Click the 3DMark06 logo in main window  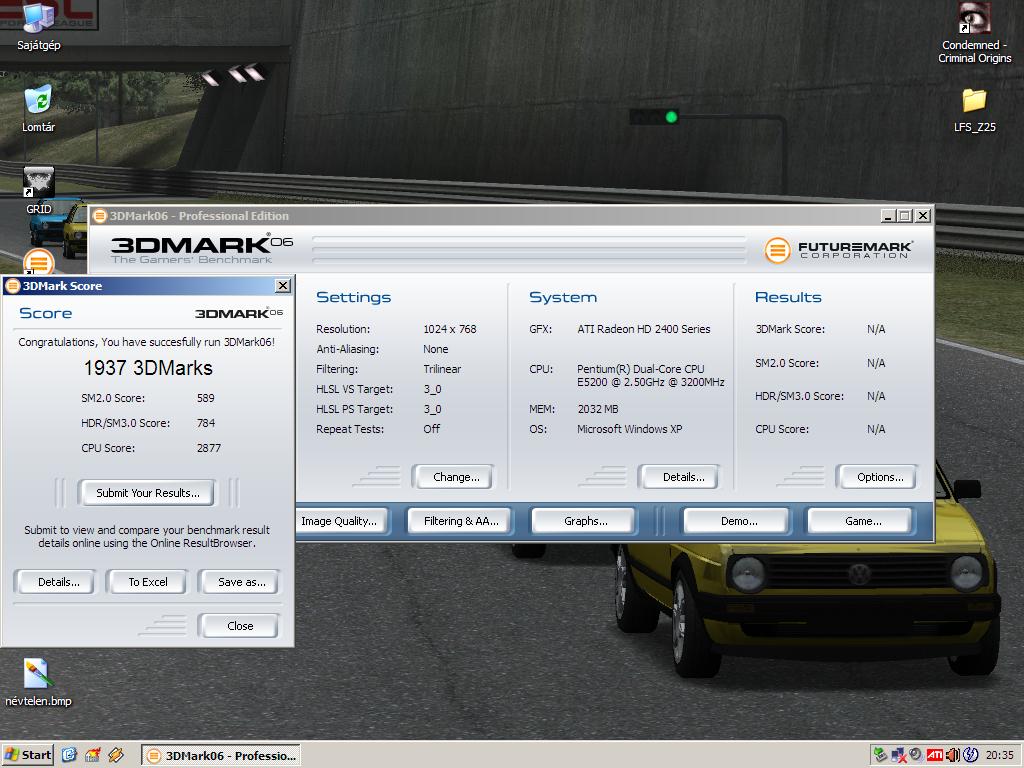tap(202, 249)
